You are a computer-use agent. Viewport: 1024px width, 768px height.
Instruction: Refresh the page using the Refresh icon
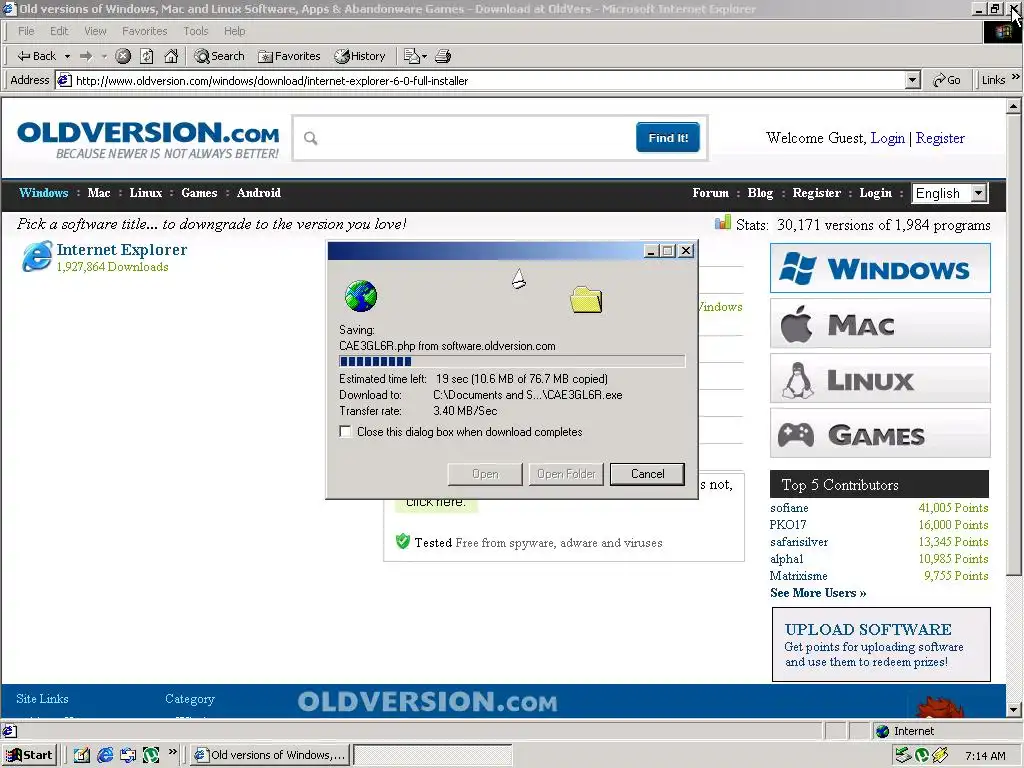(147, 56)
